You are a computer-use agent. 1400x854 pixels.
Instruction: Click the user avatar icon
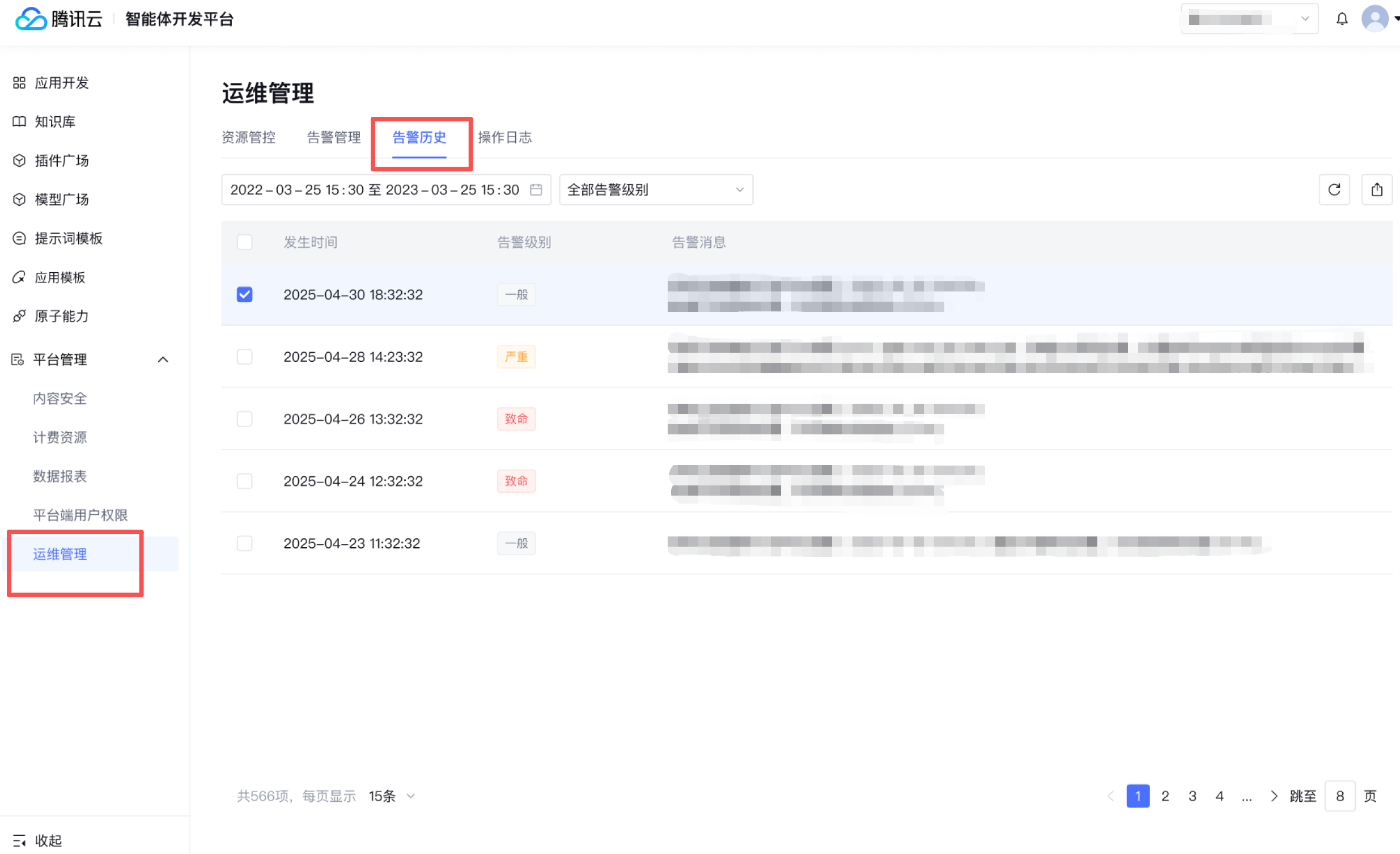[1374, 19]
